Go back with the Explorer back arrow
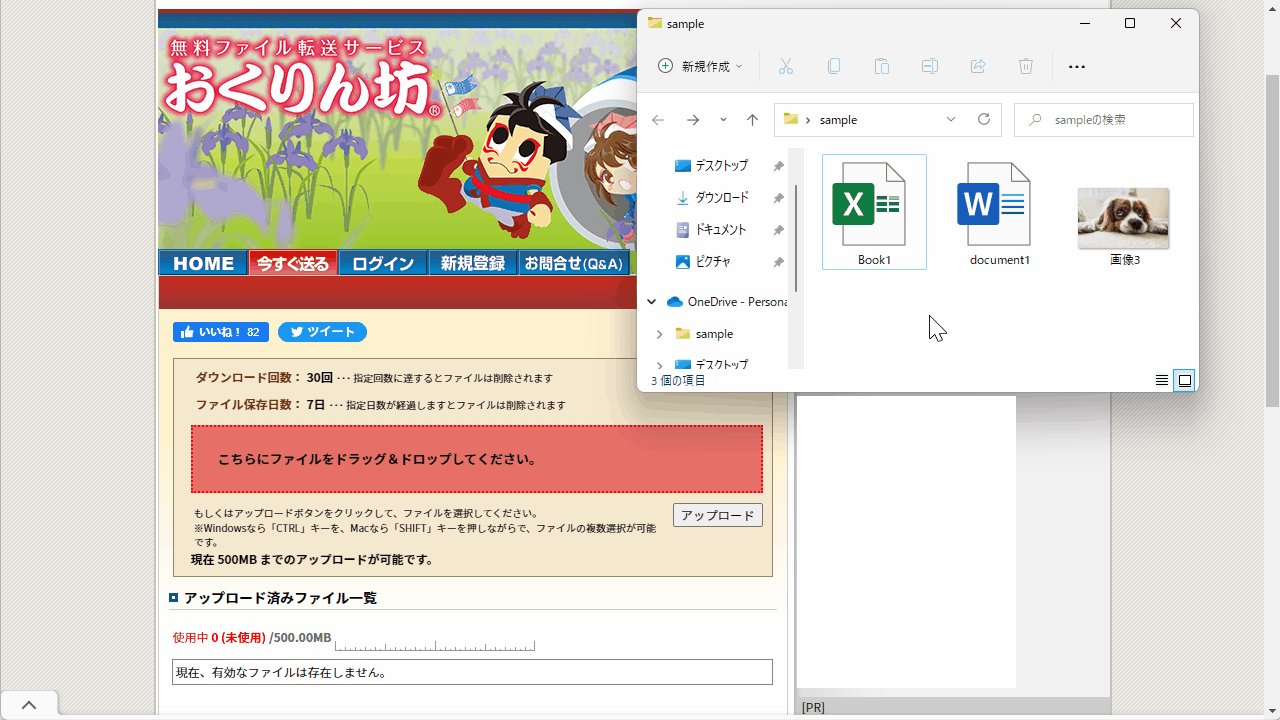This screenshot has width=1280, height=720. (x=658, y=120)
